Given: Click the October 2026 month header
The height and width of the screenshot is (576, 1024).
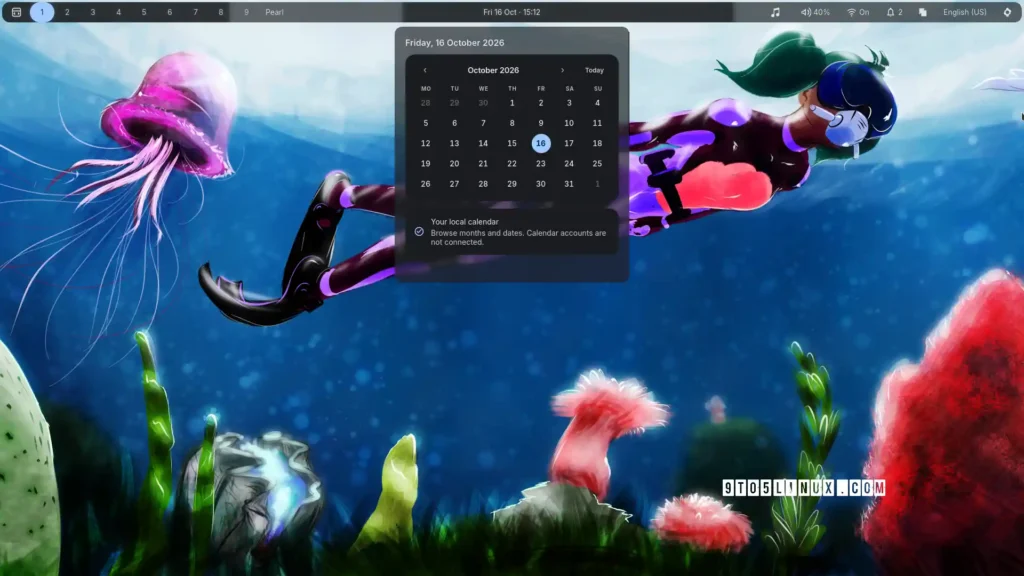Looking at the screenshot, I should pos(493,70).
